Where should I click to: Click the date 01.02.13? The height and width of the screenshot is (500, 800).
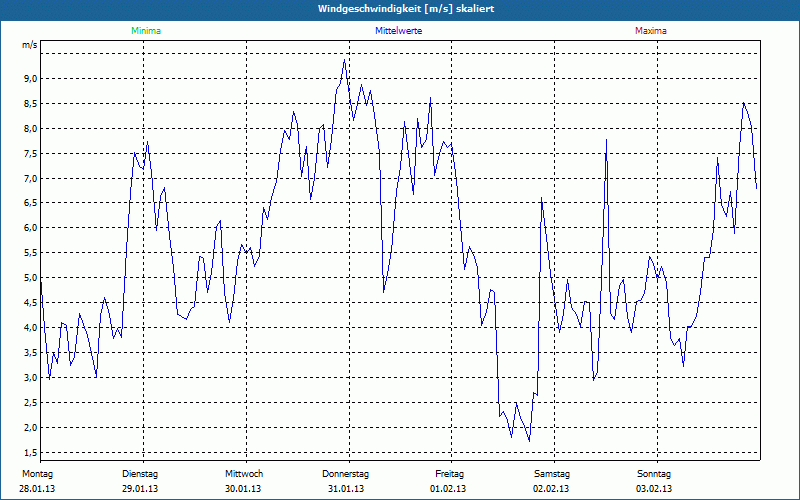tap(448, 489)
